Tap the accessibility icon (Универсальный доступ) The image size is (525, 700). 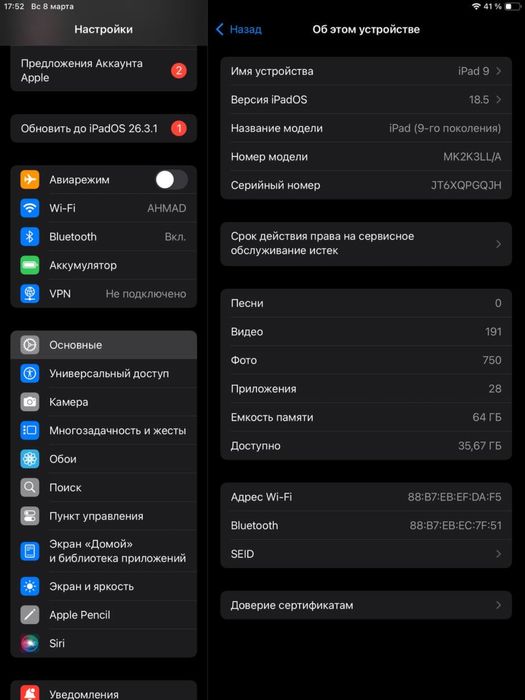[x=30, y=373]
